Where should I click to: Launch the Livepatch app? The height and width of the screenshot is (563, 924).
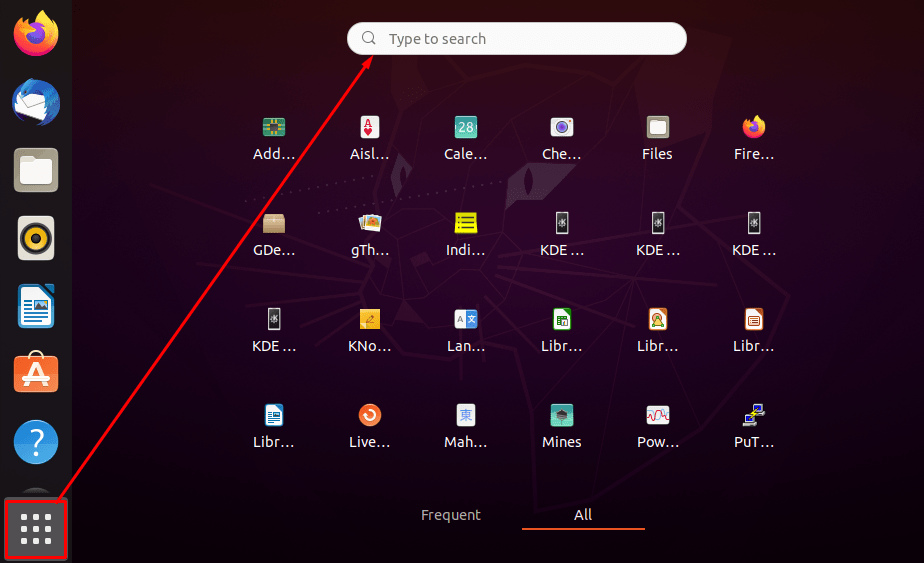coord(369,427)
